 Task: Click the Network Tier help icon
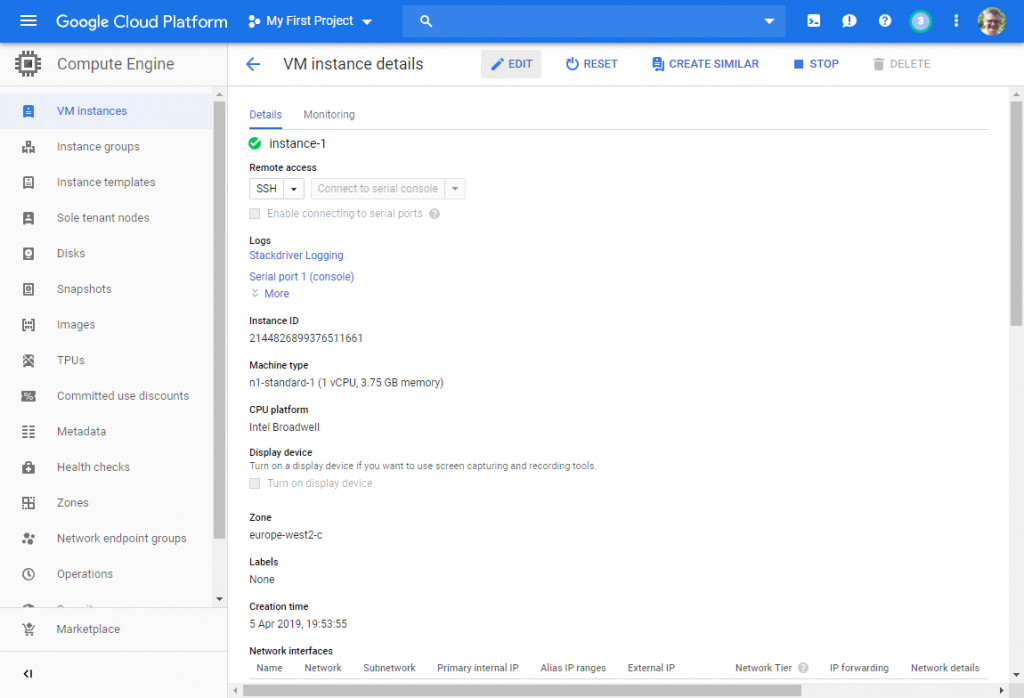[x=803, y=668]
